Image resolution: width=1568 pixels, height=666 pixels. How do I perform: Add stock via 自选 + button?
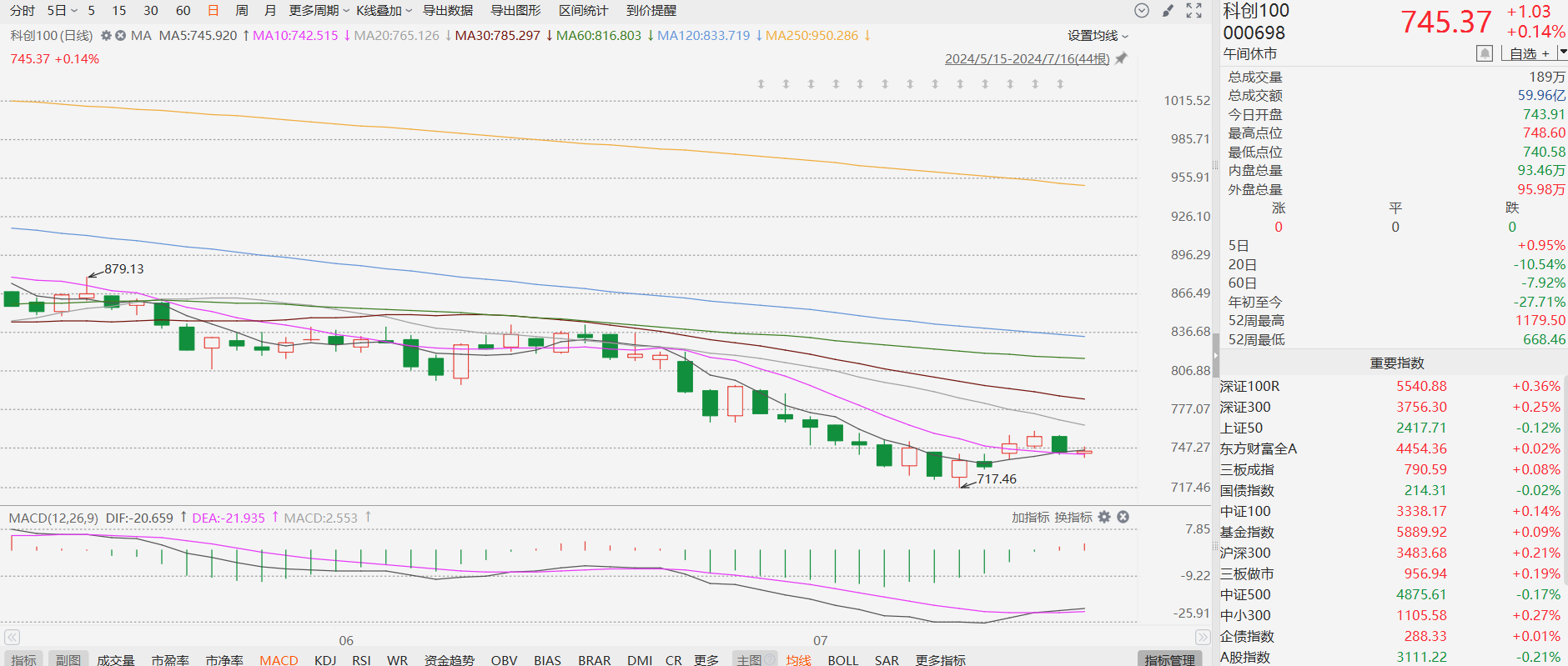[1529, 53]
